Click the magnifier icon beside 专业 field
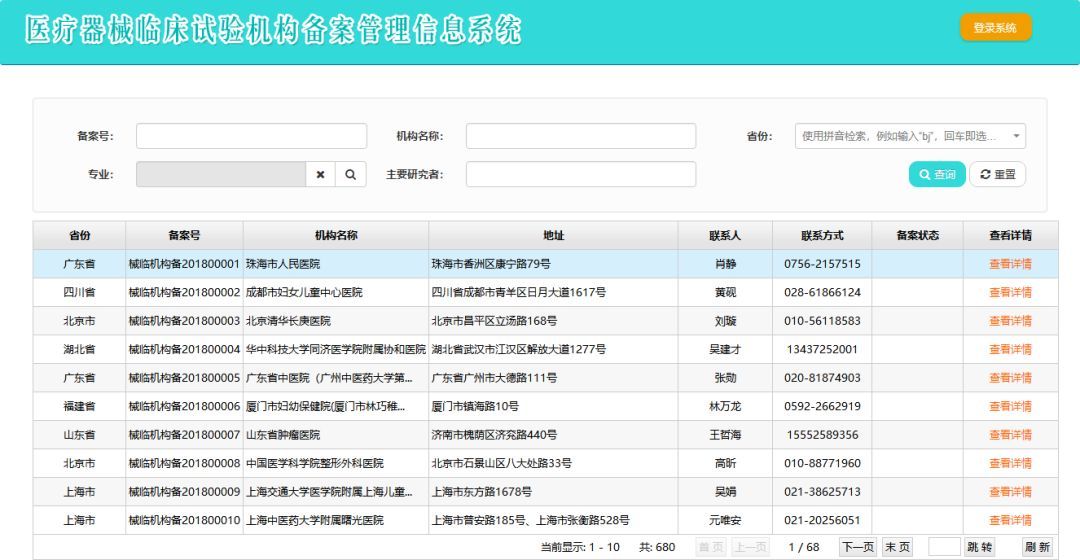1080x560 pixels. 349,174
